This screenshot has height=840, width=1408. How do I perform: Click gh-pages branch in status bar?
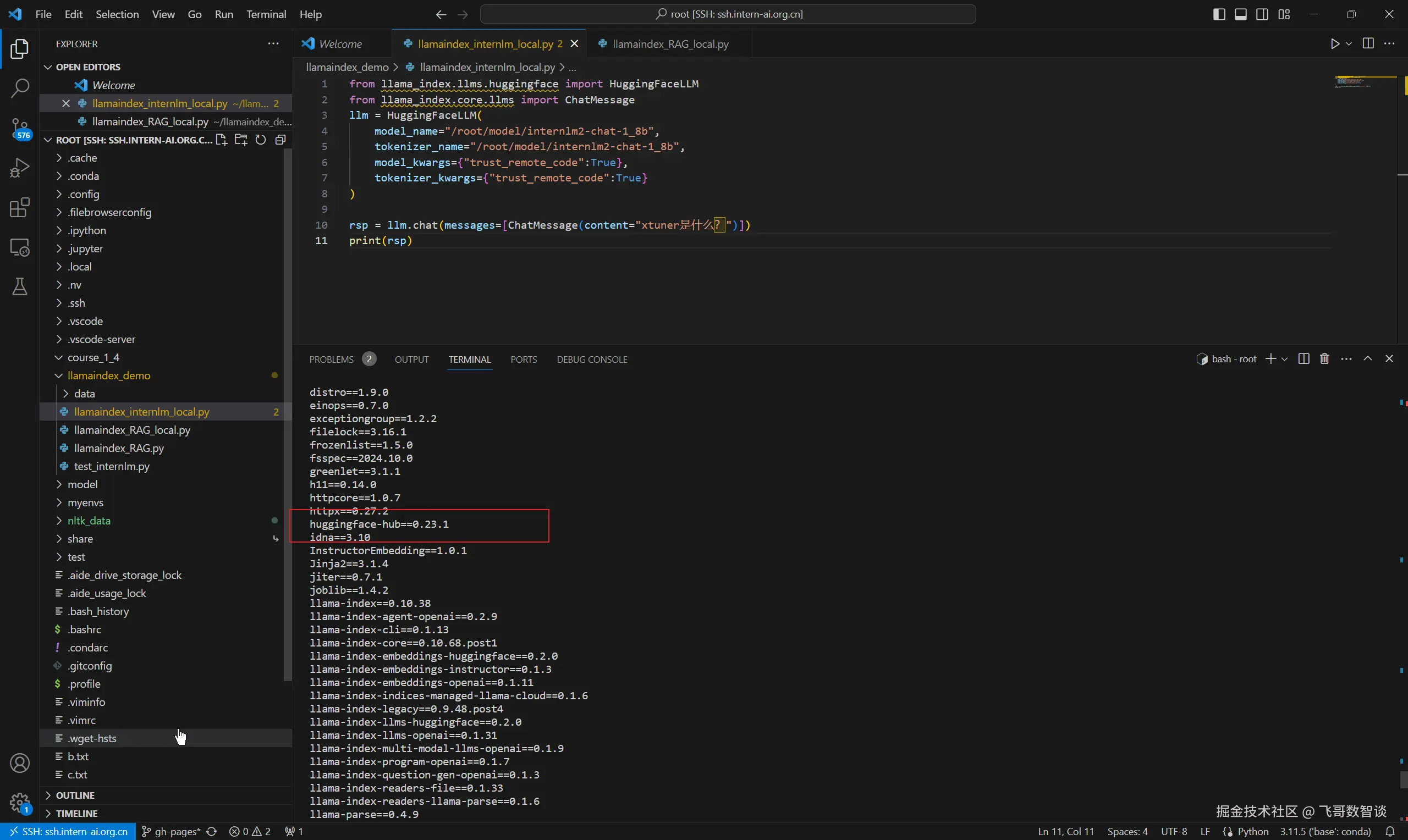[171, 832]
